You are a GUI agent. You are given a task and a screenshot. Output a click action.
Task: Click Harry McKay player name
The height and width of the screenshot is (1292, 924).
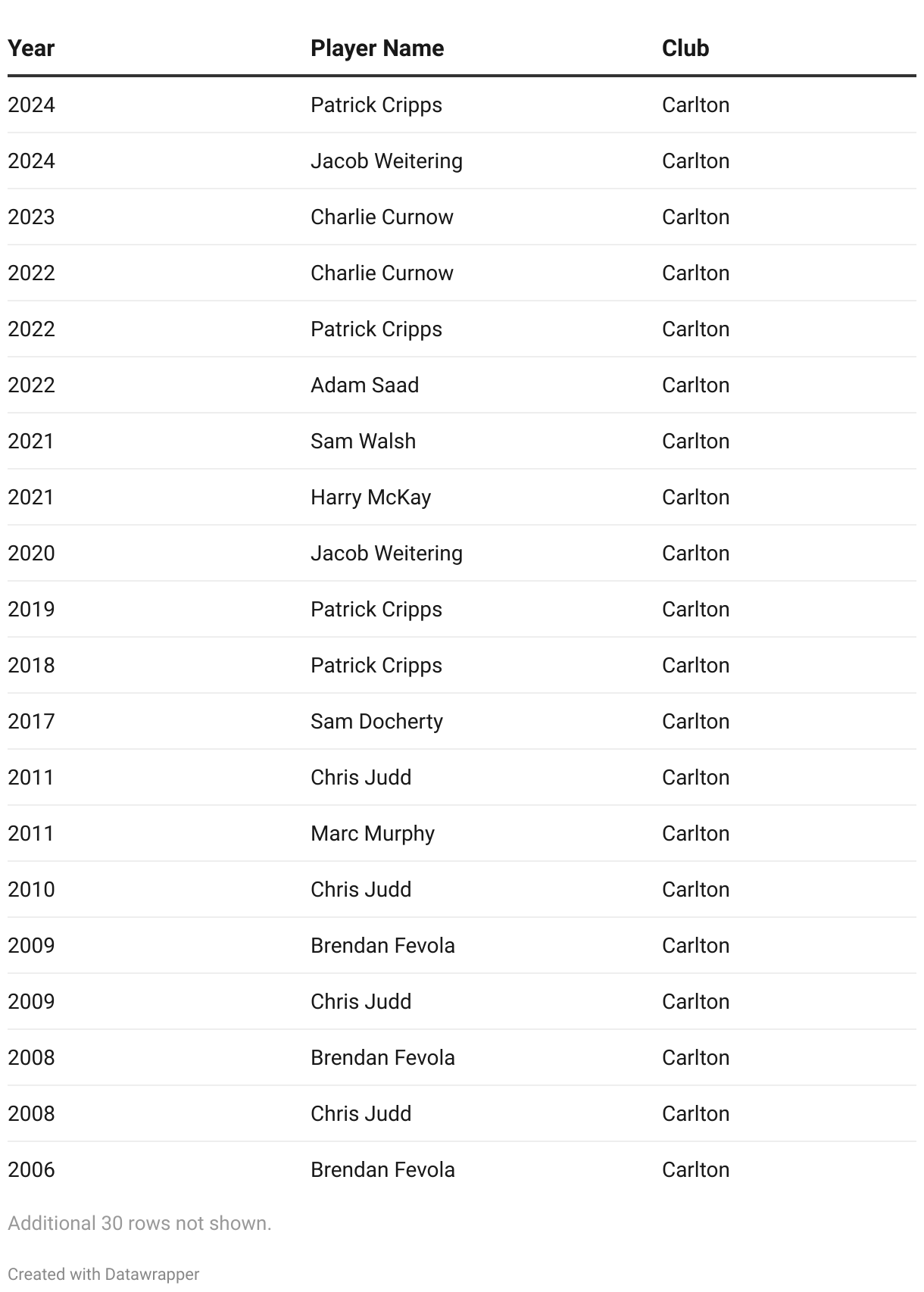(370, 498)
